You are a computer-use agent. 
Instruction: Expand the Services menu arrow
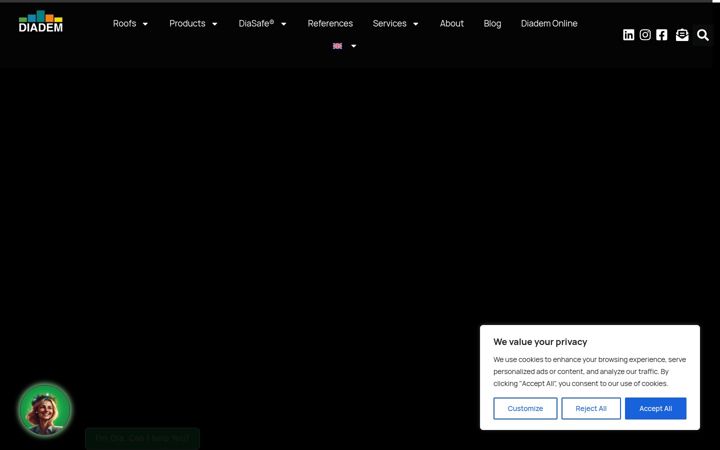(x=416, y=24)
